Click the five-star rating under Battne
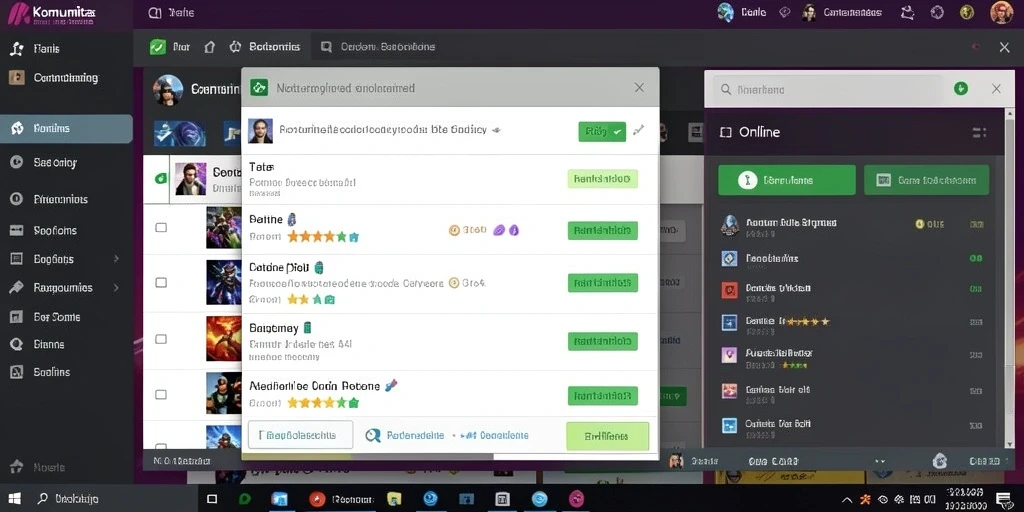Image resolution: width=1024 pixels, height=512 pixels. 323,236
